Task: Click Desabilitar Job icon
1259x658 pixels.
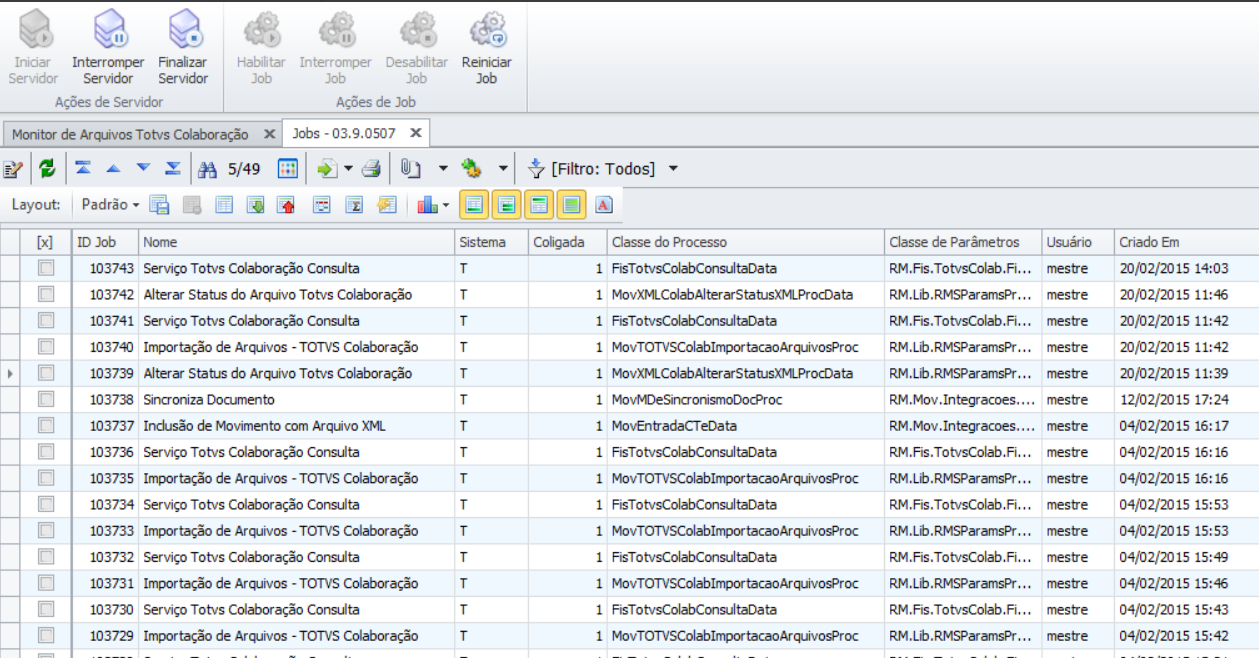Action: coord(417,29)
